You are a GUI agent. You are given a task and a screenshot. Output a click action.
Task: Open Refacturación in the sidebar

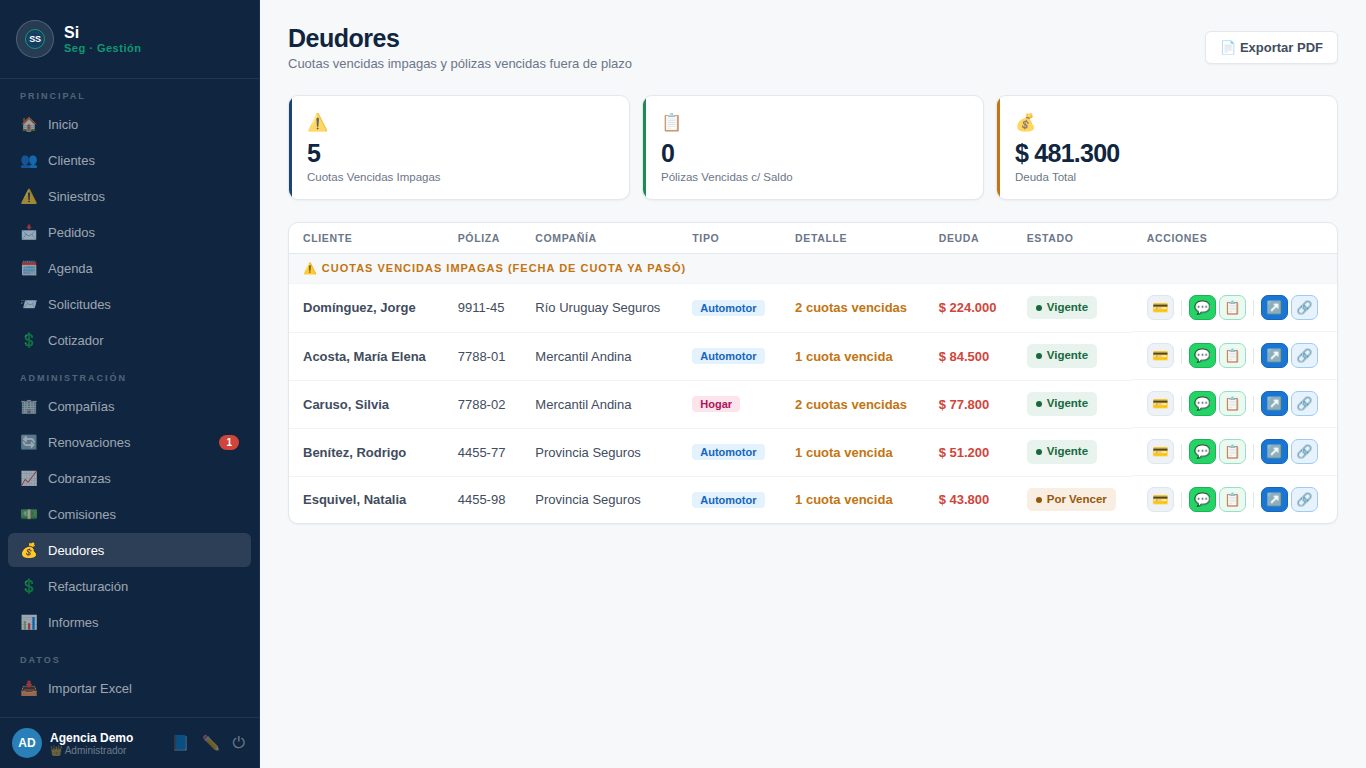(x=129, y=587)
